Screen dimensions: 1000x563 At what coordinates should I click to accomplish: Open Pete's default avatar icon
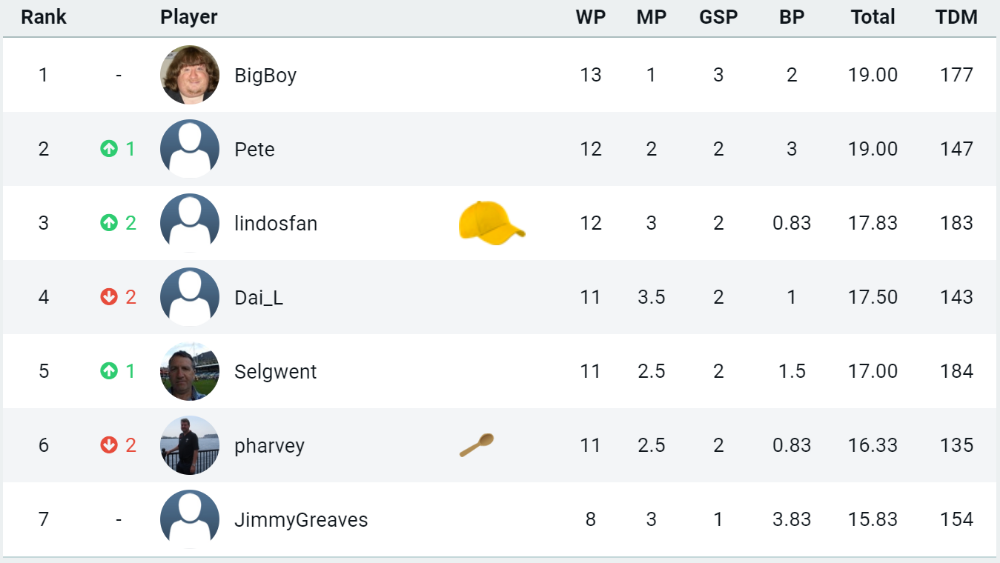[x=189, y=149]
